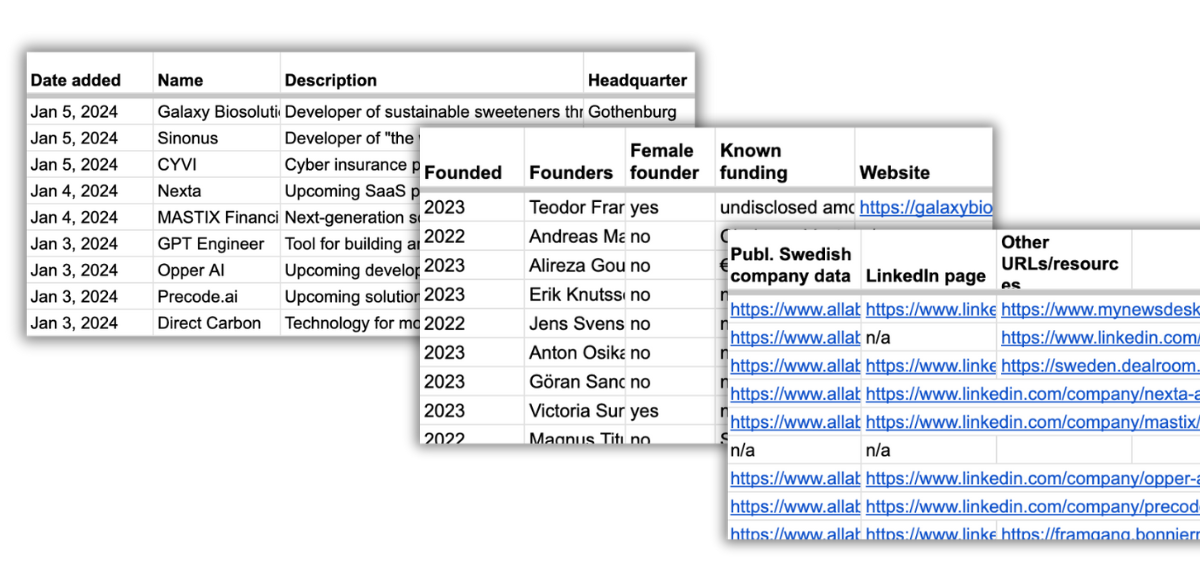Click the Precode.ai name cell
The width and height of the screenshot is (1200, 578).
[218, 296]
